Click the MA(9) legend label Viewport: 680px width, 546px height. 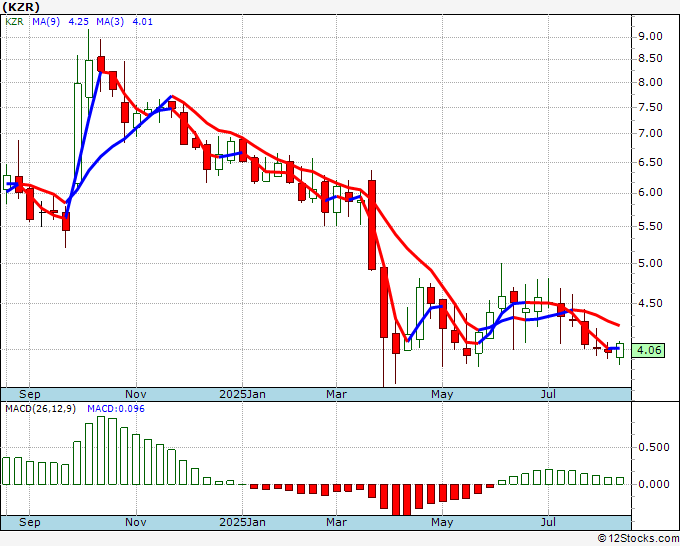point(46,22)
